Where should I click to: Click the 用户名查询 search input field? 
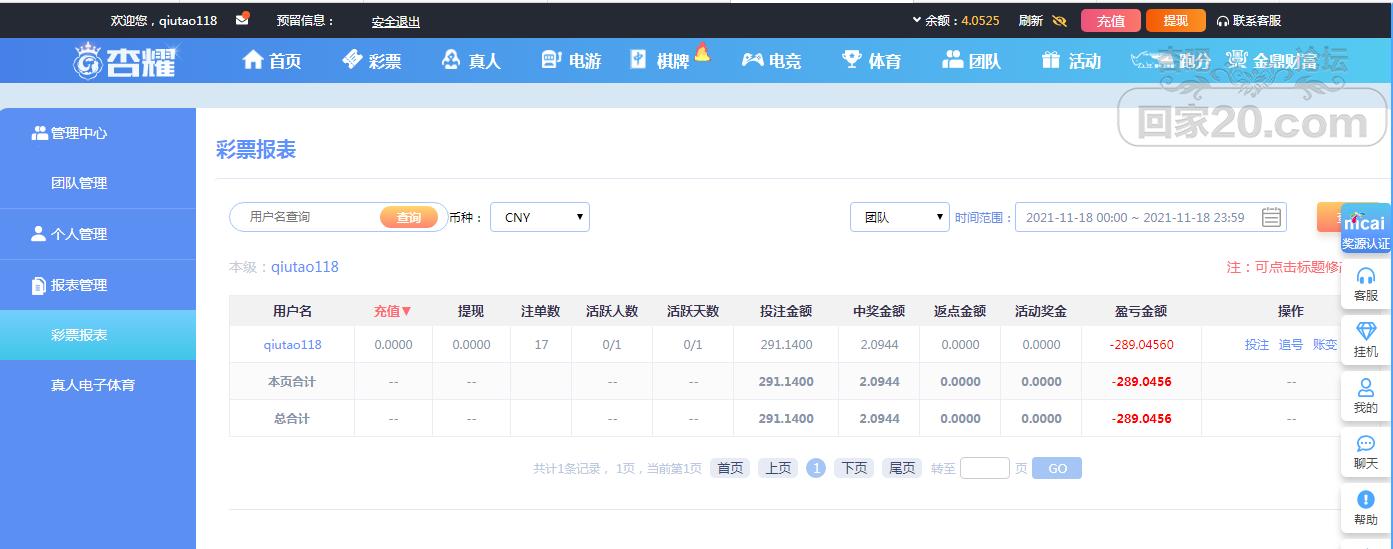pyautogui.click(x=310, y=217)
